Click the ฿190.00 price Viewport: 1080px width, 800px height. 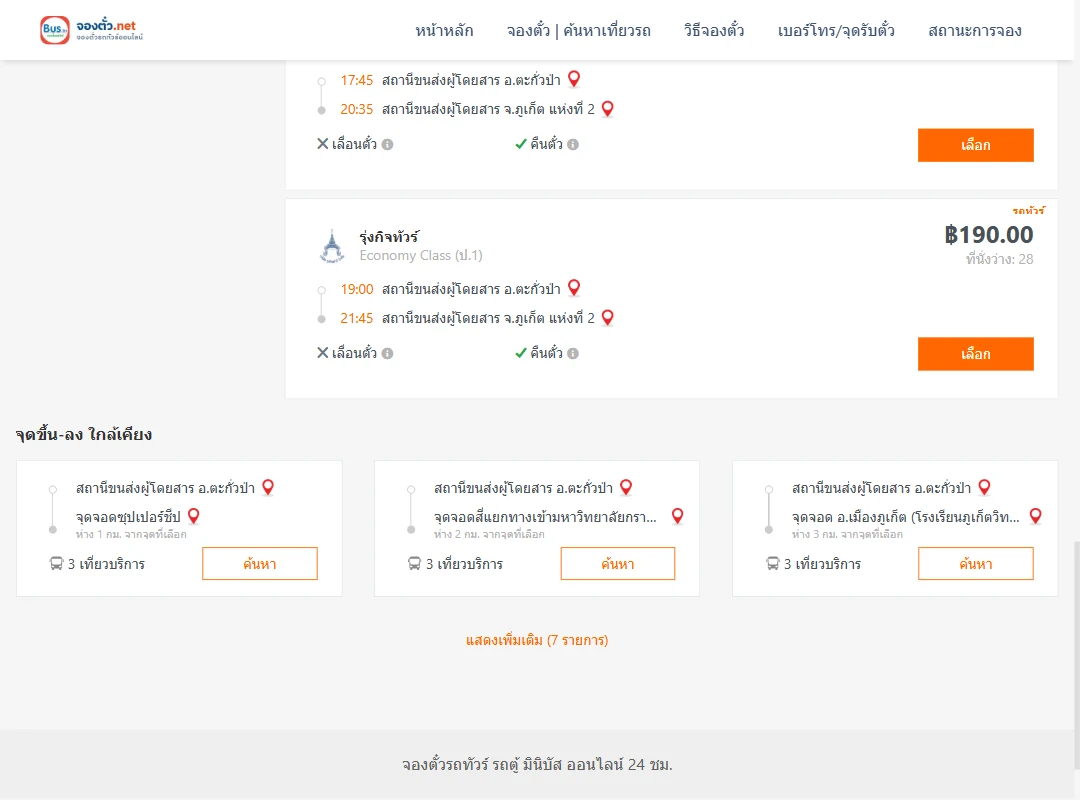[x=988, y=235]
